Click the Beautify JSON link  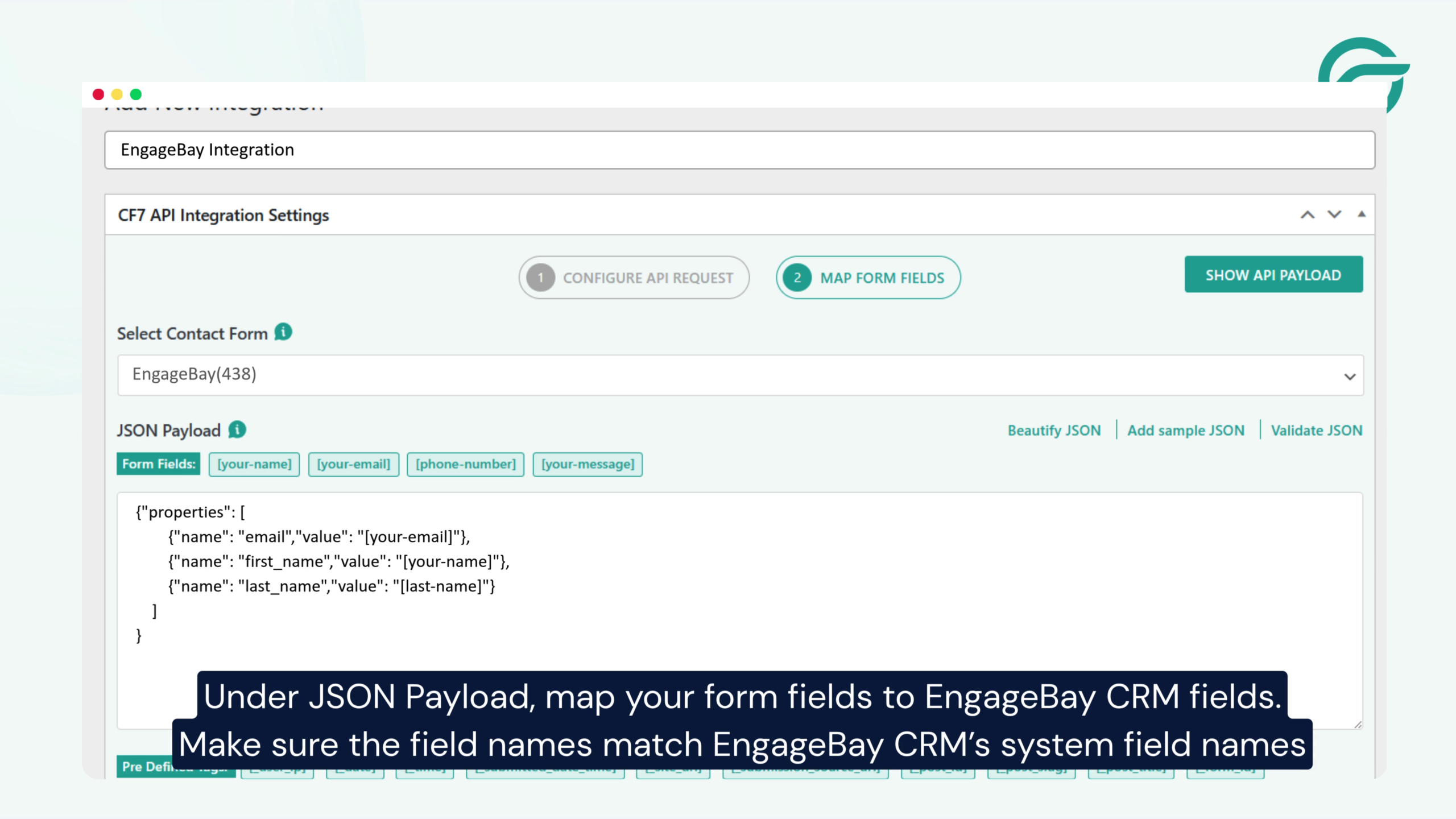(x=1054, y=431)
